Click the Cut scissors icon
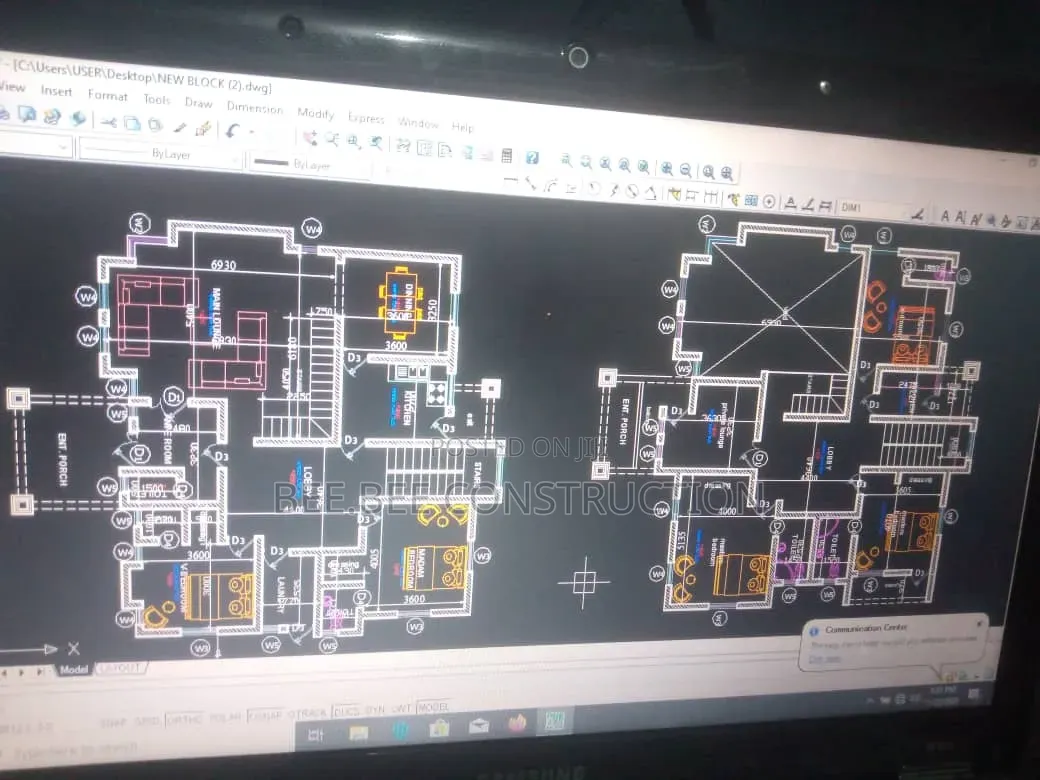Screen dimensions: 1040x780 108,123
